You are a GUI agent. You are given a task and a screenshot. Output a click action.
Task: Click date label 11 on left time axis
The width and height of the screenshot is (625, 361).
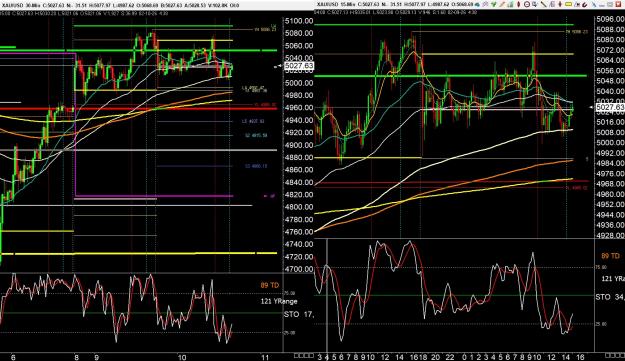[265, 357]
